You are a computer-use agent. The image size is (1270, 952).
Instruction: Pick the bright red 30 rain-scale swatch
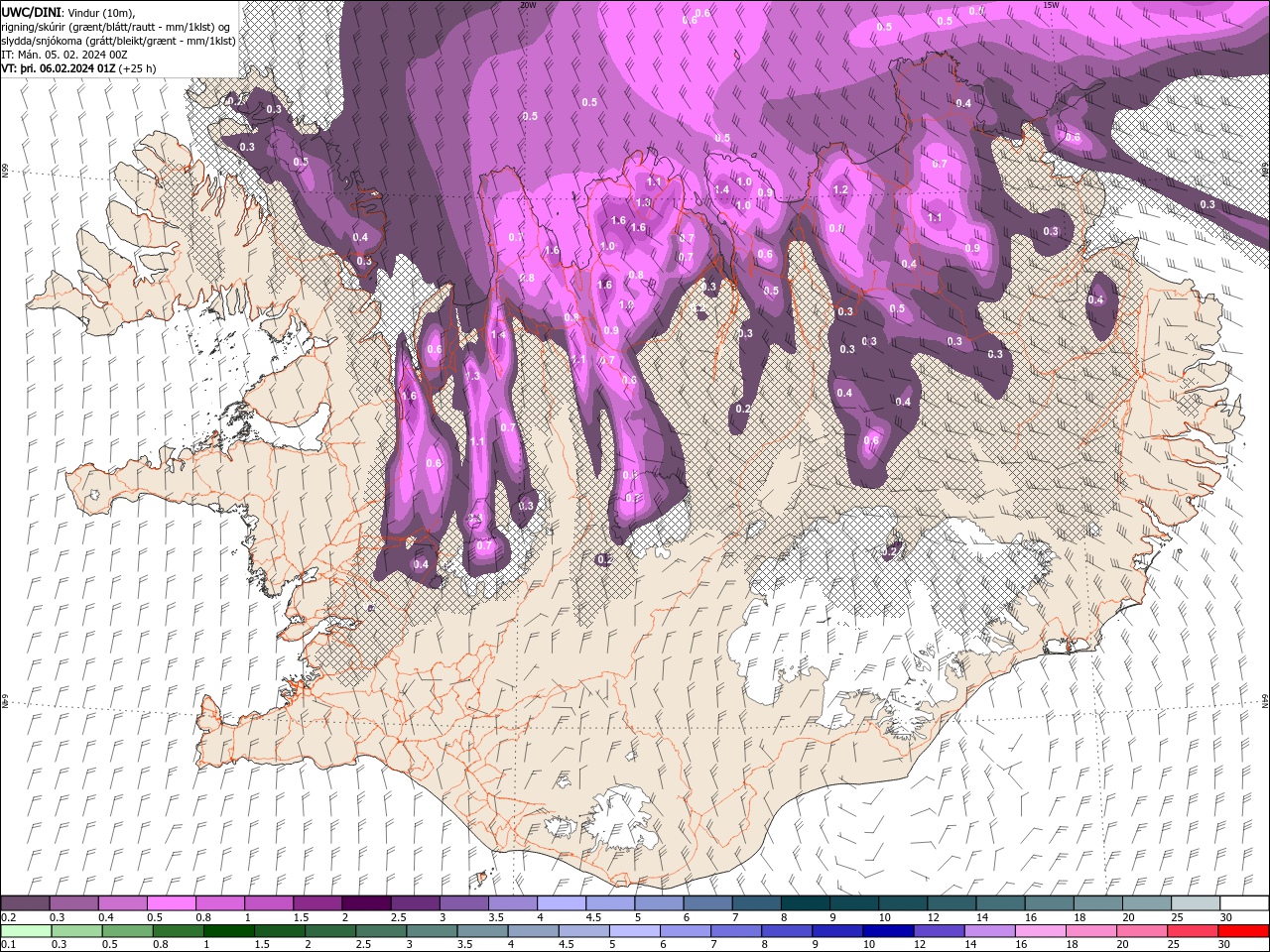[x=1243, y=930]
